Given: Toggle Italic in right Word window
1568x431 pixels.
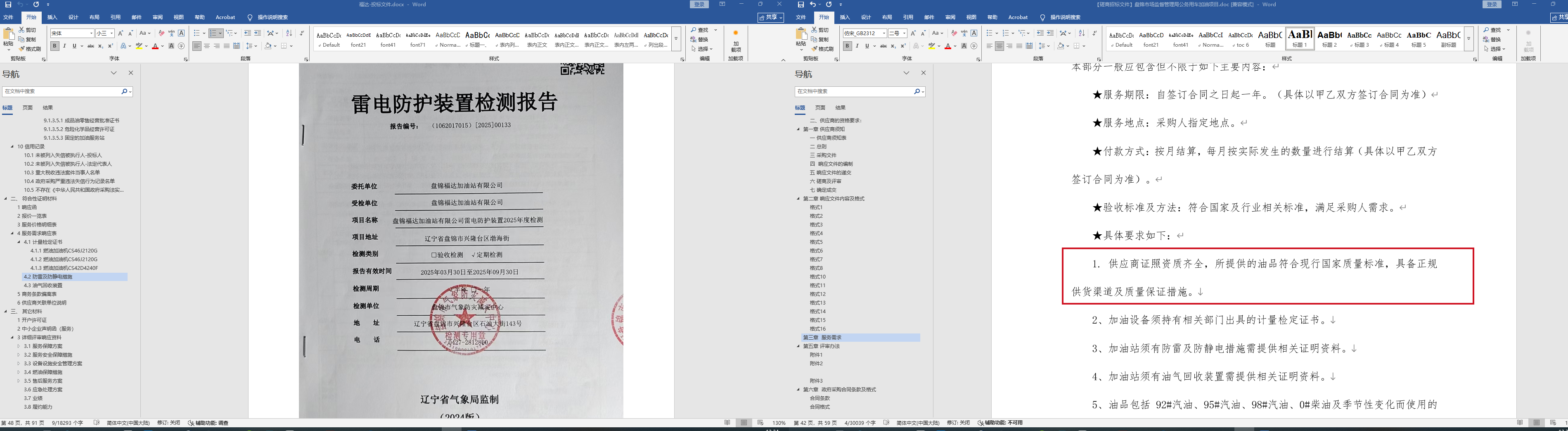Looking at the screenshot, I should pyautogui.click(x=857, y=46).
